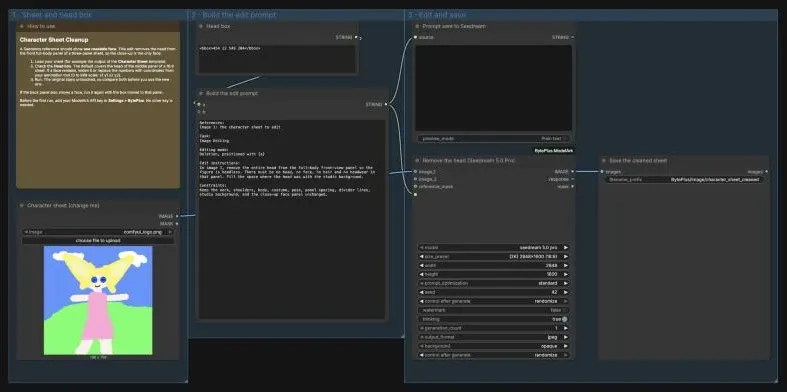787x392 pixels.
Task: Click the BytePlus ModelArk badge
Action: (x=554, y=151)
